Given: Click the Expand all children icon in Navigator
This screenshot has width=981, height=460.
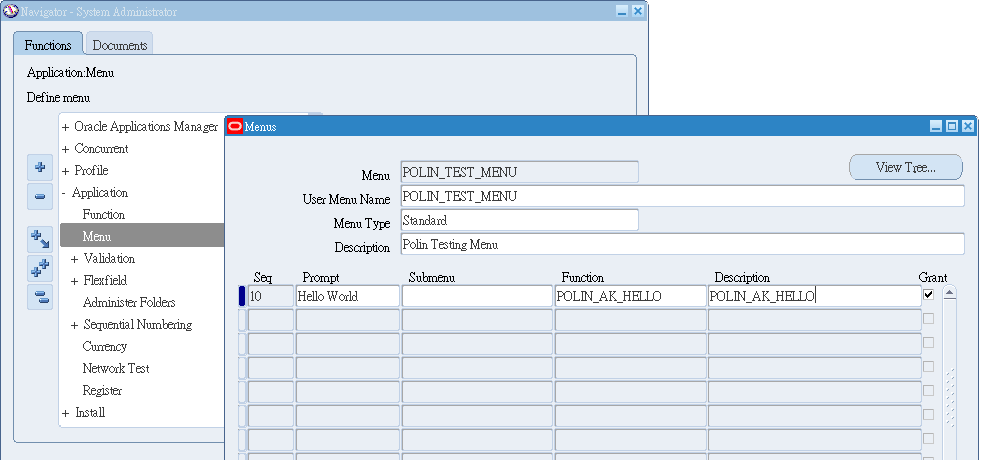Looking at the screenshot, I should click(x=40, y=239).
